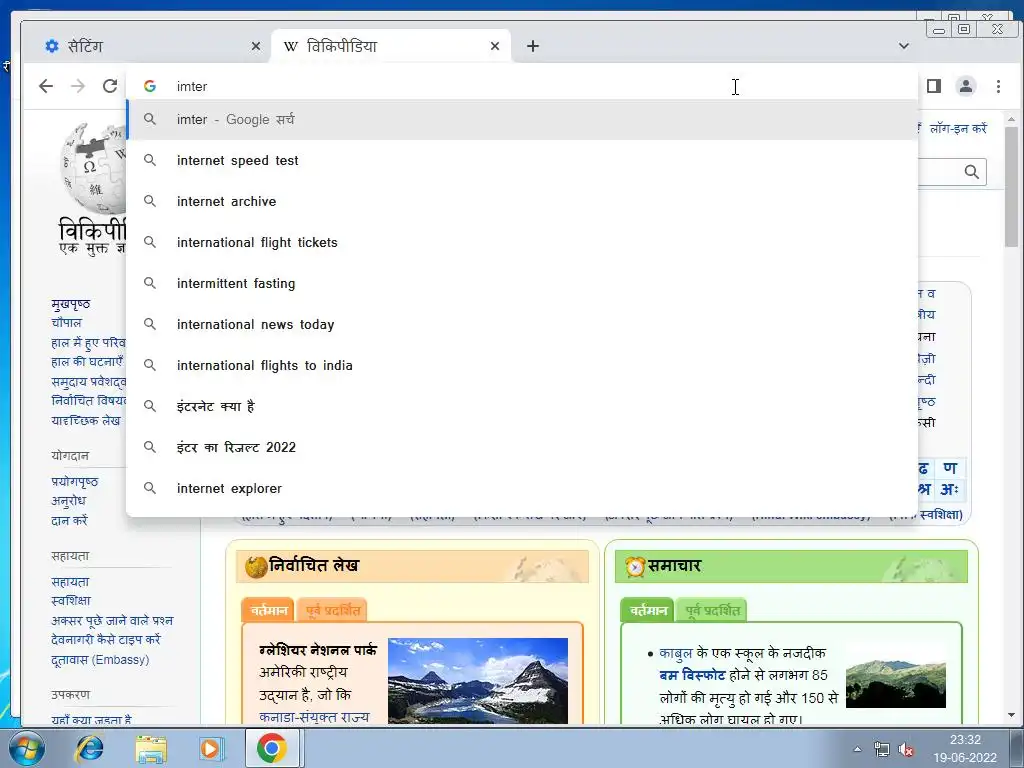Open the स्वशिक्षा link under सहायता

tap(71, 601)
